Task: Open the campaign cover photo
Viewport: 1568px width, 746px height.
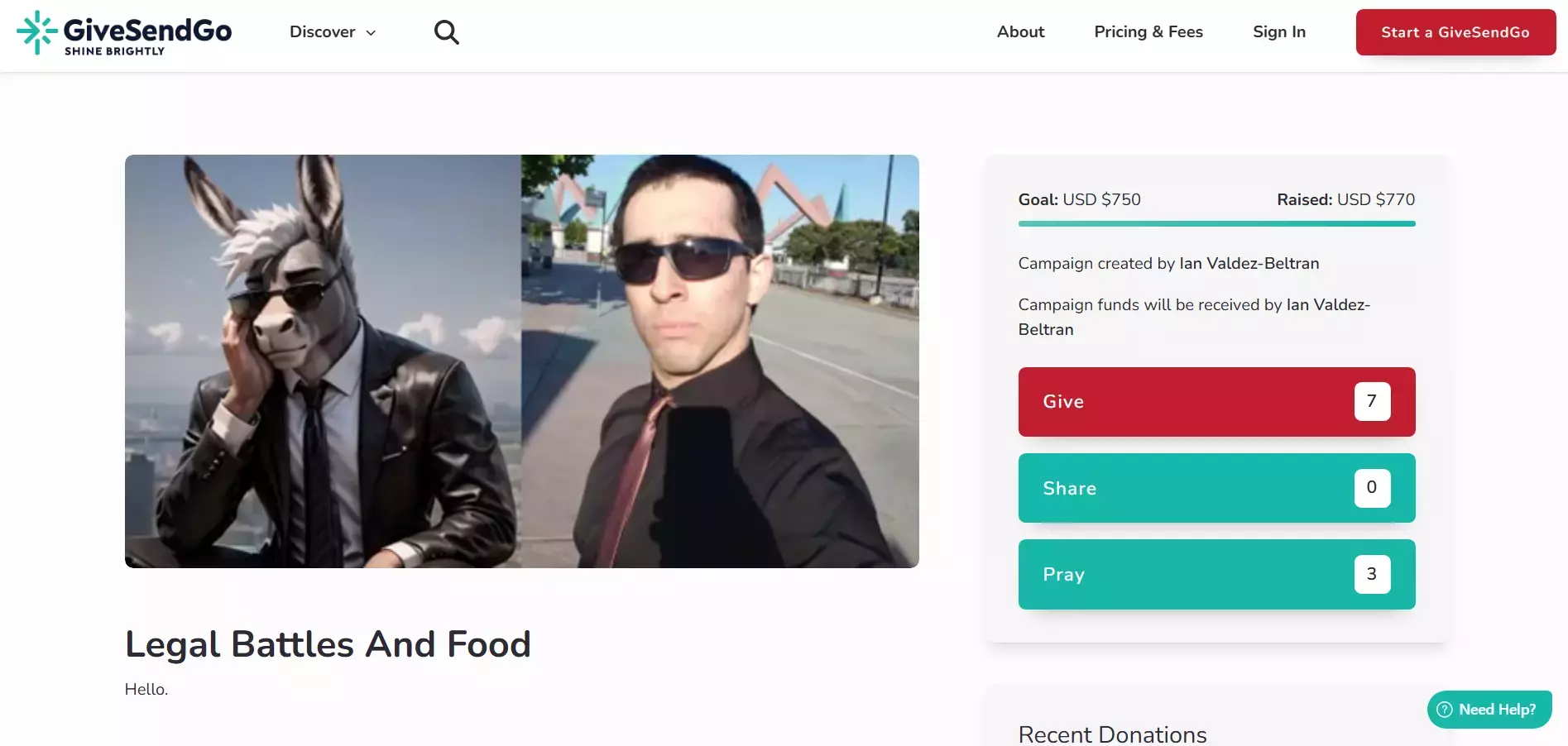Action: 521,361
